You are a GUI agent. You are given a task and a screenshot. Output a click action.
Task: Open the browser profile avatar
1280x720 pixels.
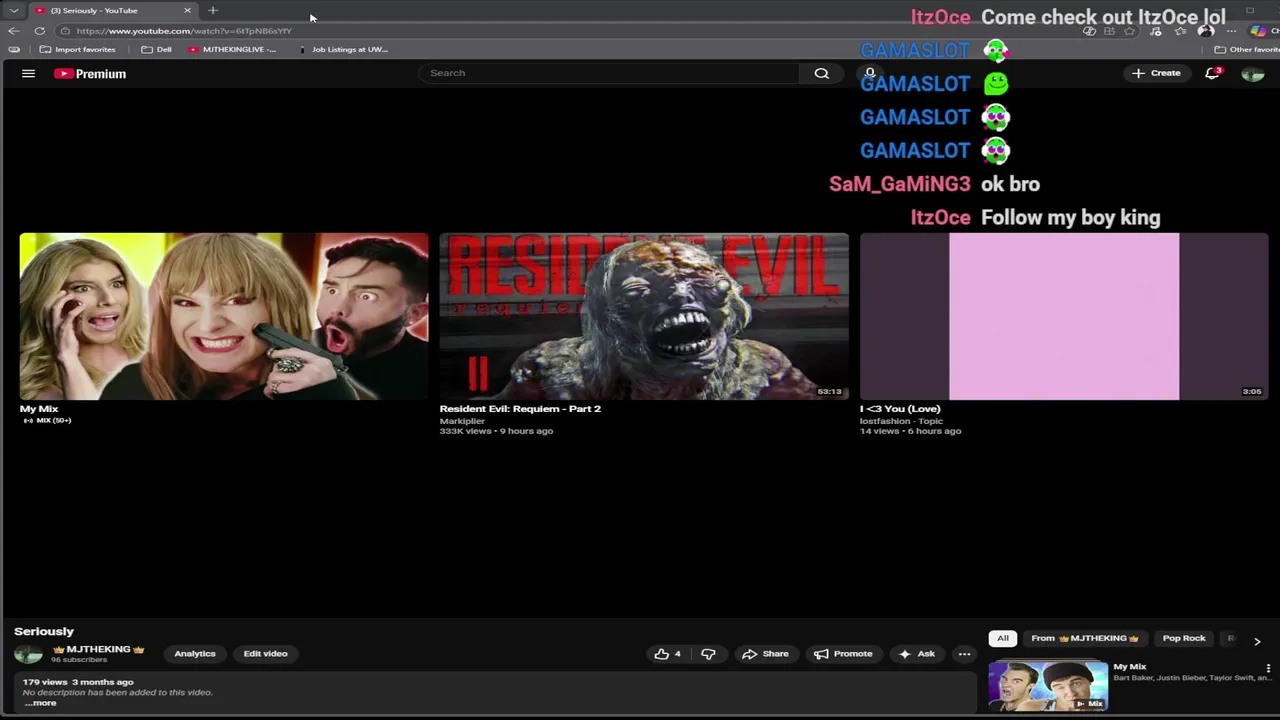coord(1206,31)
